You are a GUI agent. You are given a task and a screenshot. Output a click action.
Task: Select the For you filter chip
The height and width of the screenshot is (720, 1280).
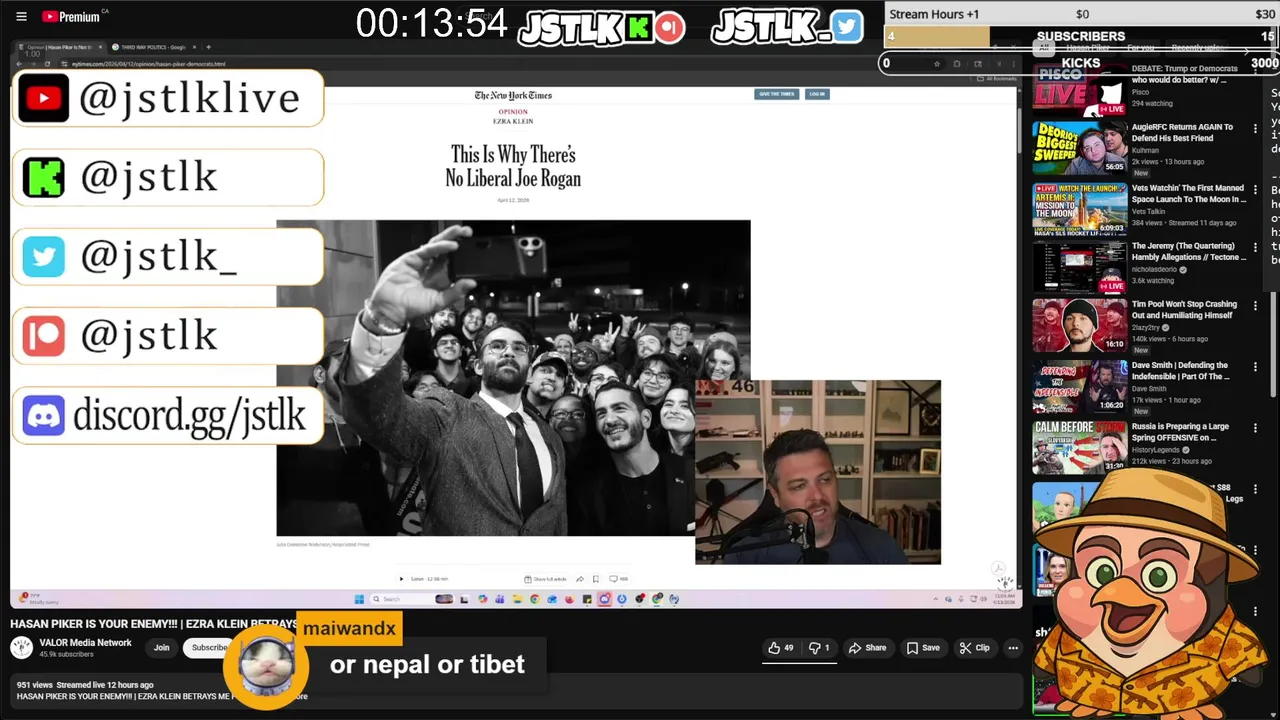1140,48
